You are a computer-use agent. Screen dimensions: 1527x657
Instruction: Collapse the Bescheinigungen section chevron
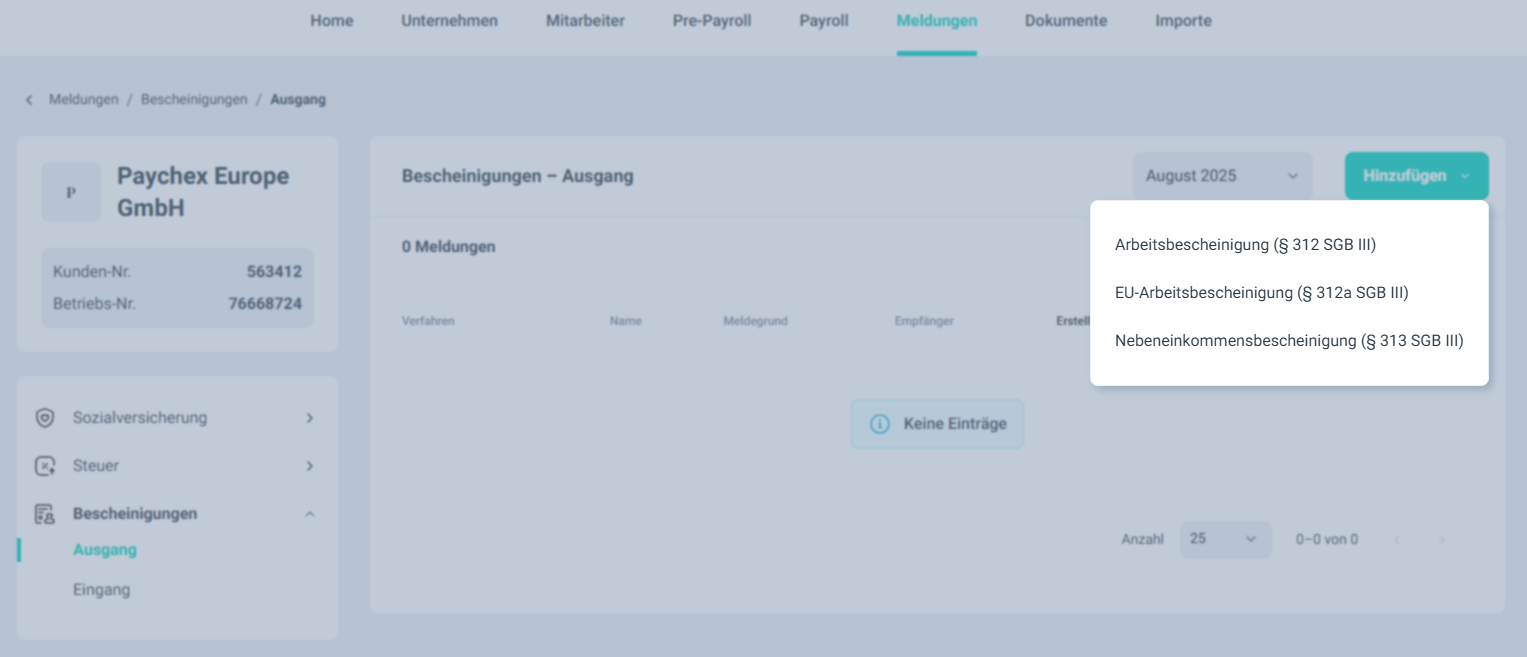tap(310, 514)
